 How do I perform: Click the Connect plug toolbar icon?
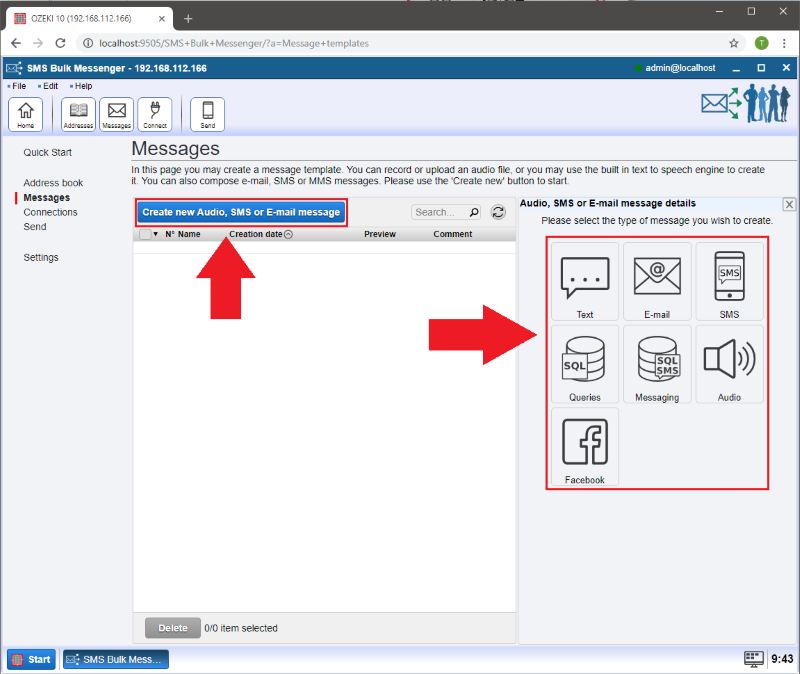[x=155, y=114]
